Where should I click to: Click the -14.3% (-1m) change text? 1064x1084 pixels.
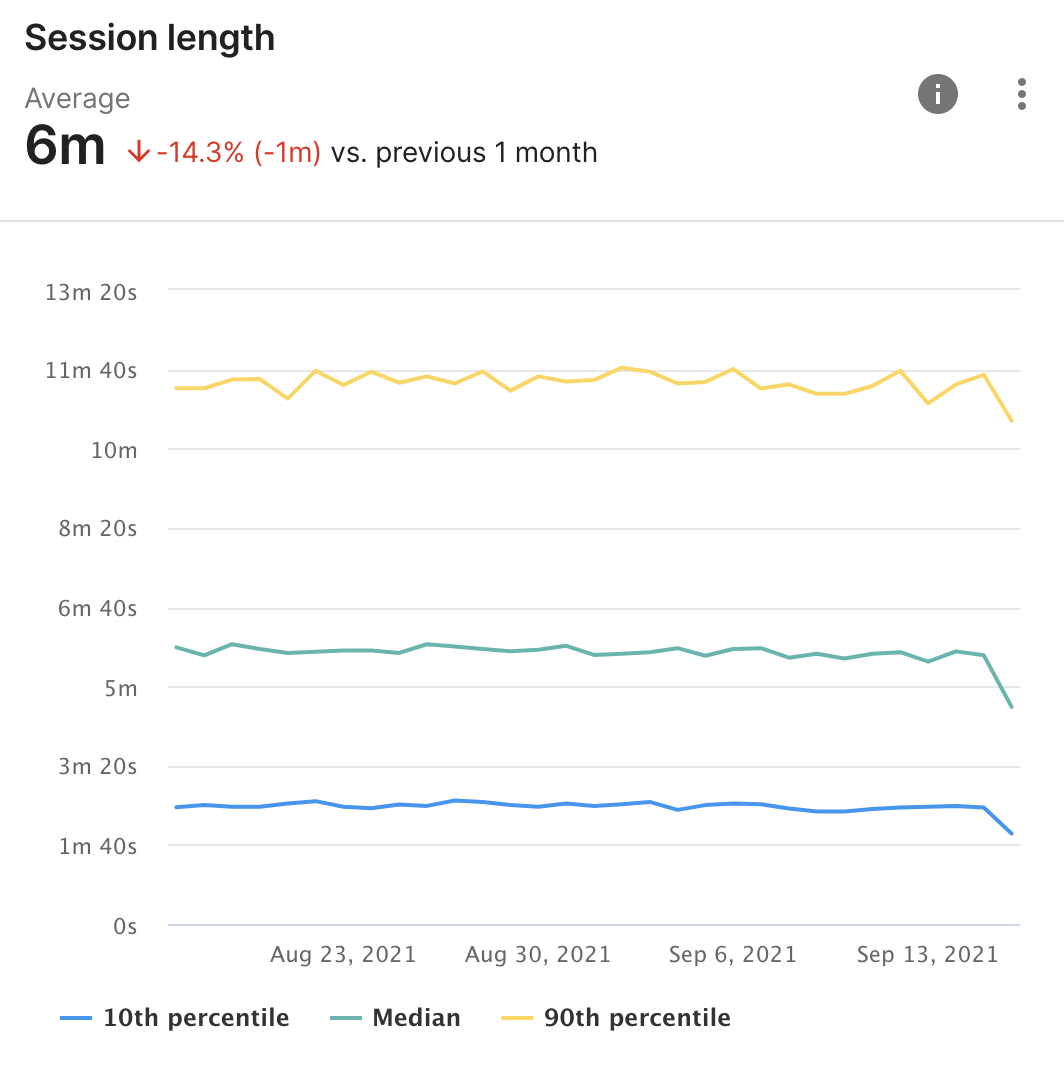[x=239, y=153]
